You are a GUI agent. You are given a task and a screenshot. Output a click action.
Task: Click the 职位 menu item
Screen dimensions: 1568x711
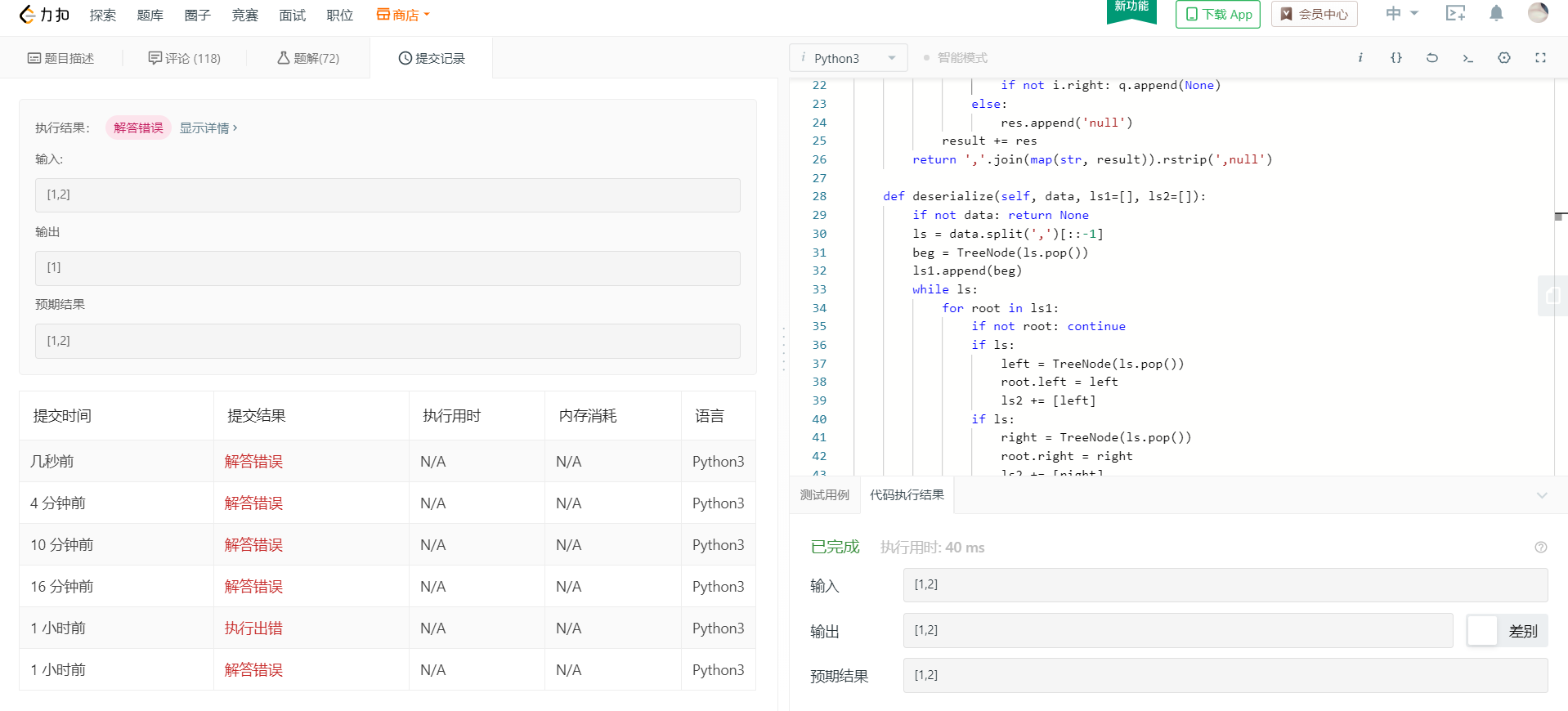(340, 15)
